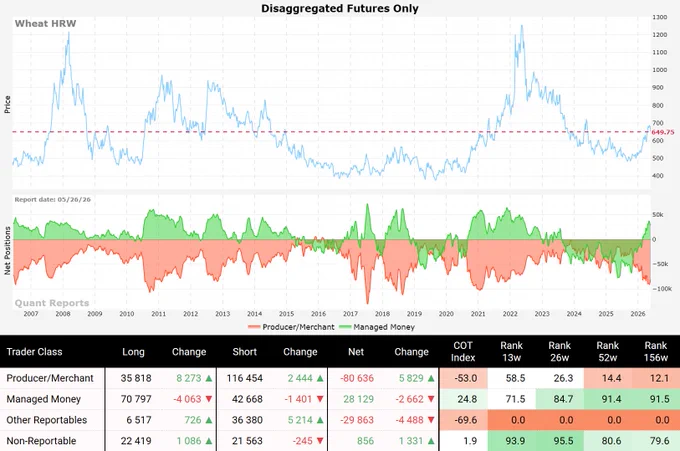
Task: Click the down arrow beside -4 063
Action: point(209,399)
